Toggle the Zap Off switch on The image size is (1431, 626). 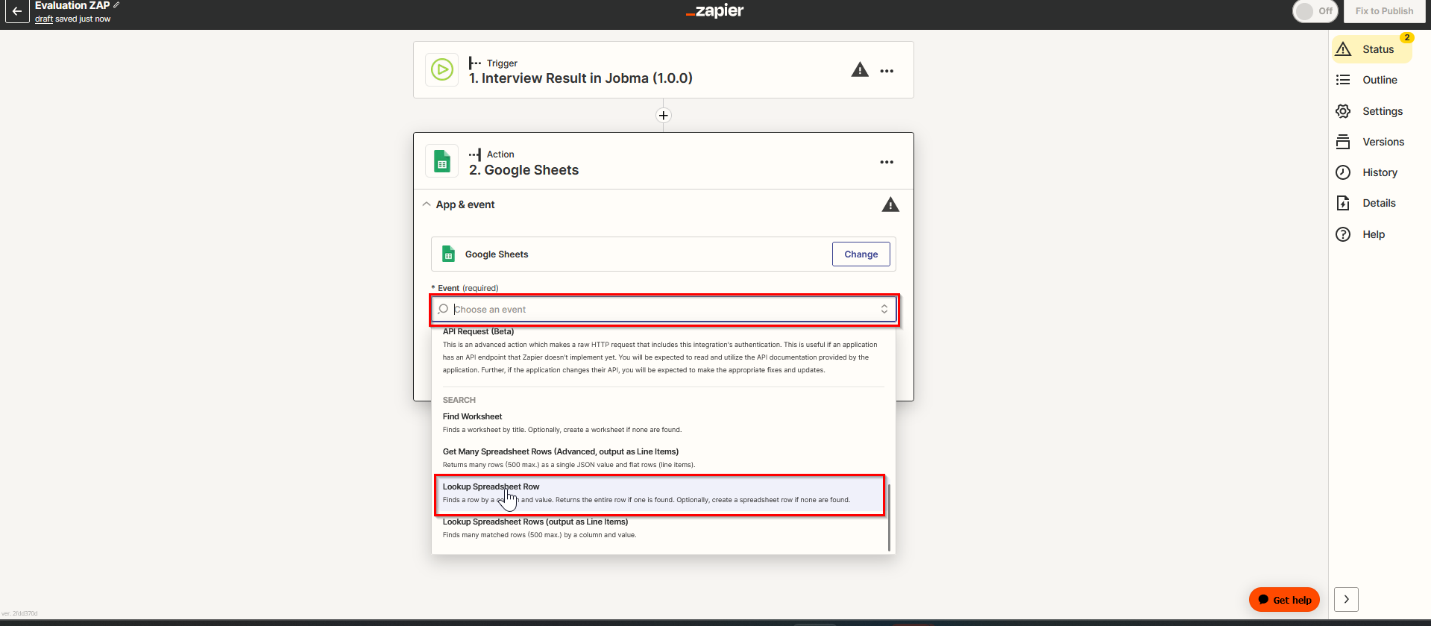(1315, 11)
